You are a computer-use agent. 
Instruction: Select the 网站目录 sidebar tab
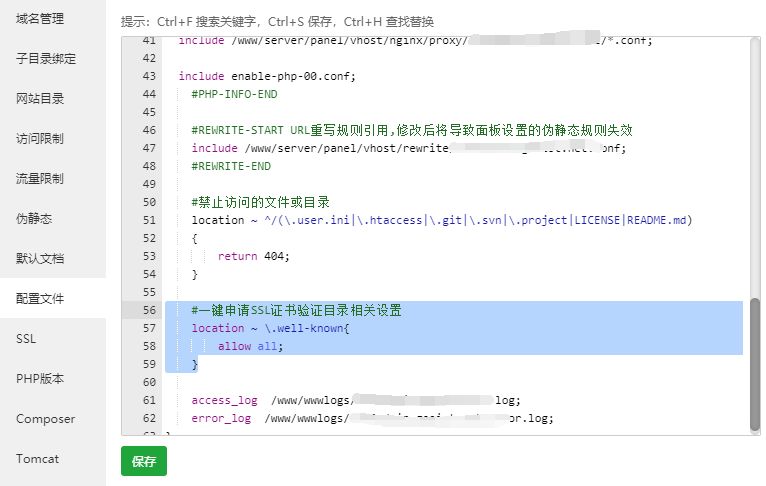click(40, 99)
